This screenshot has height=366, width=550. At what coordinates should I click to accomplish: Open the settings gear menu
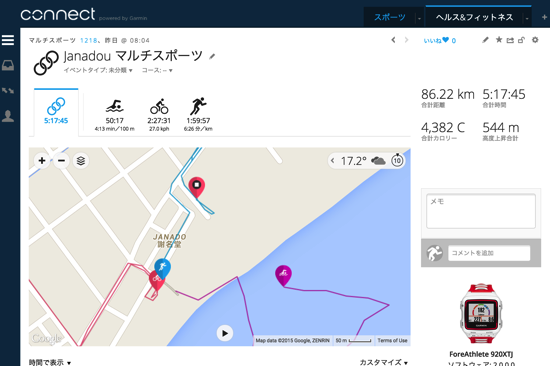coord(535,40)
